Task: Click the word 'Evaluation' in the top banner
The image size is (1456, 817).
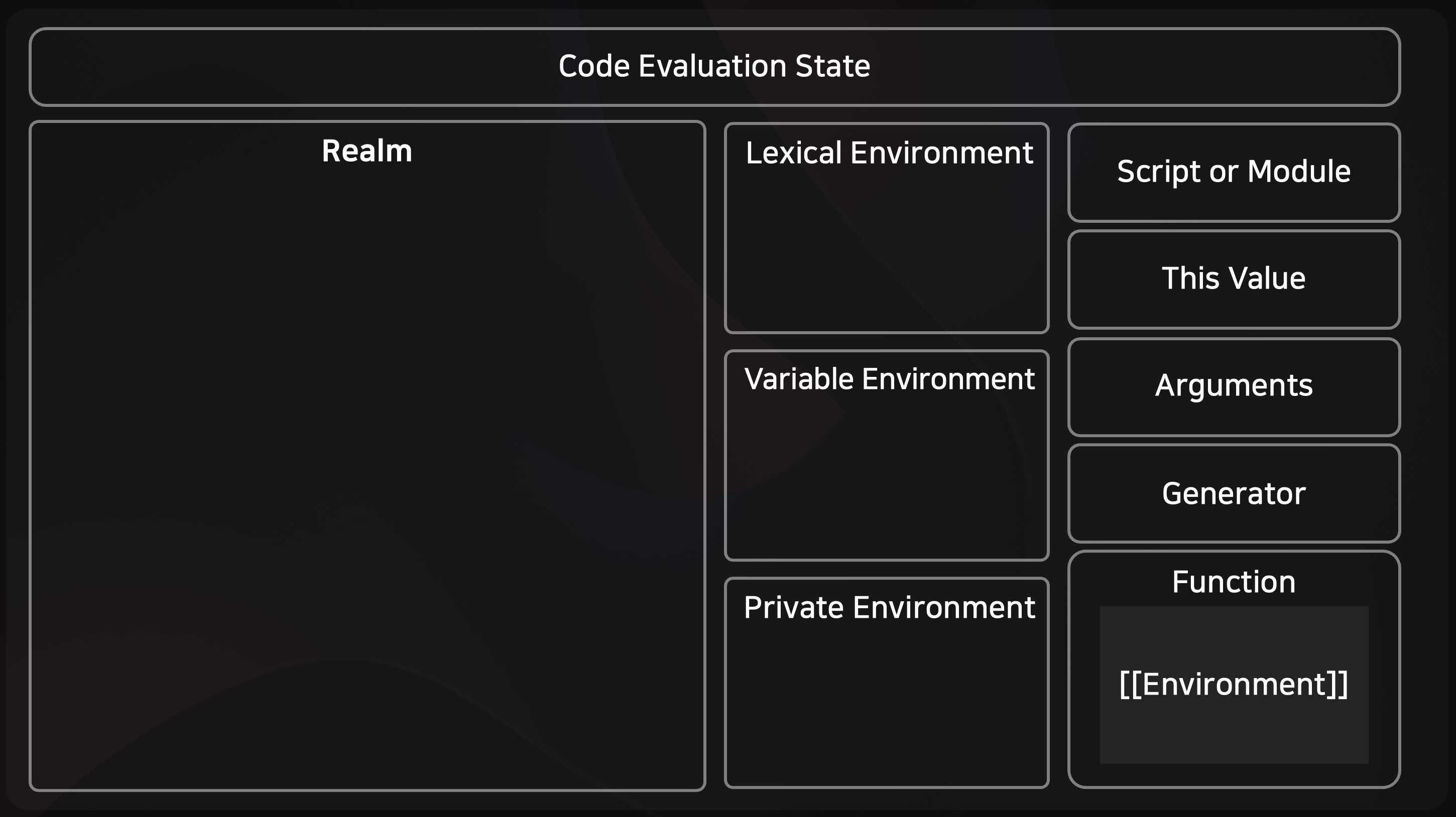Action: point(712,66)
